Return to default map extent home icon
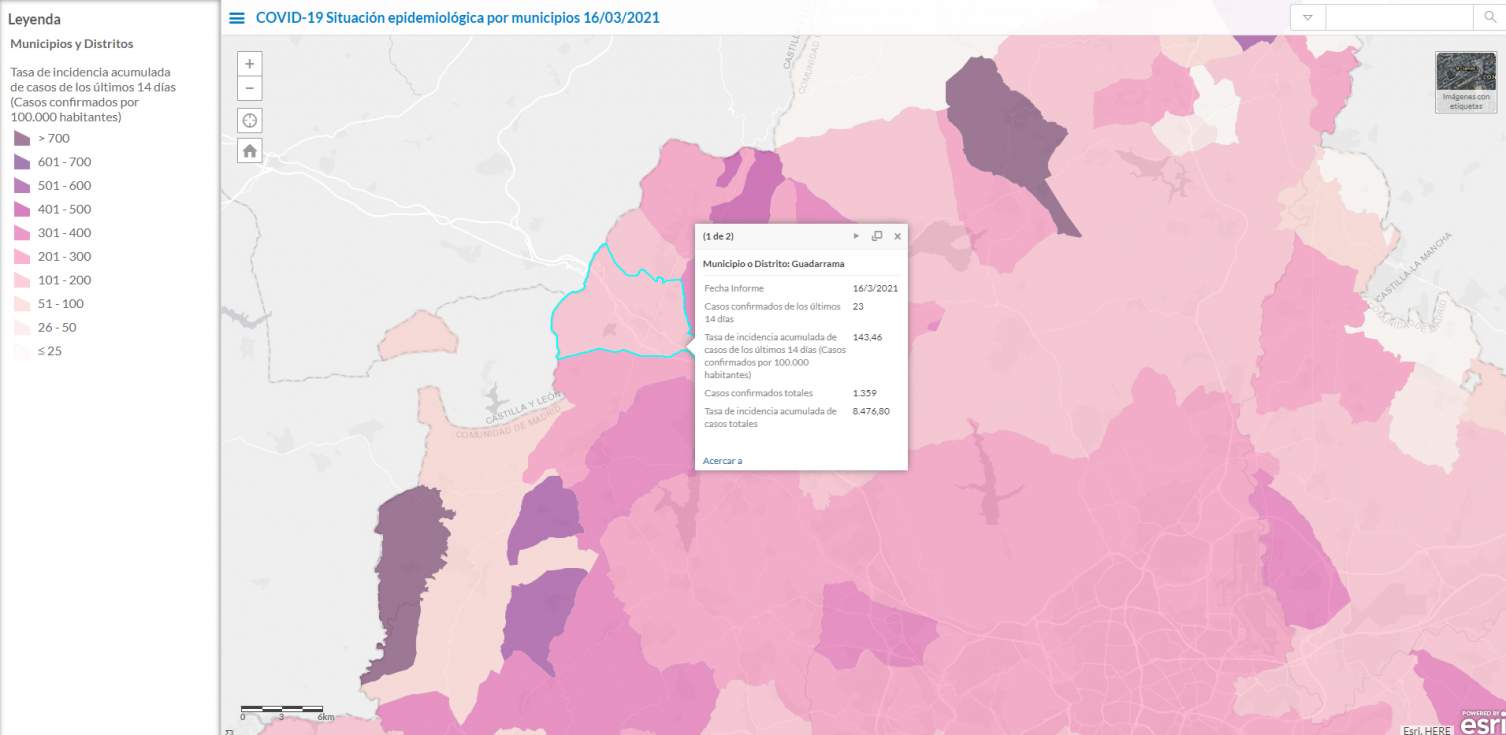 point(250,151)
